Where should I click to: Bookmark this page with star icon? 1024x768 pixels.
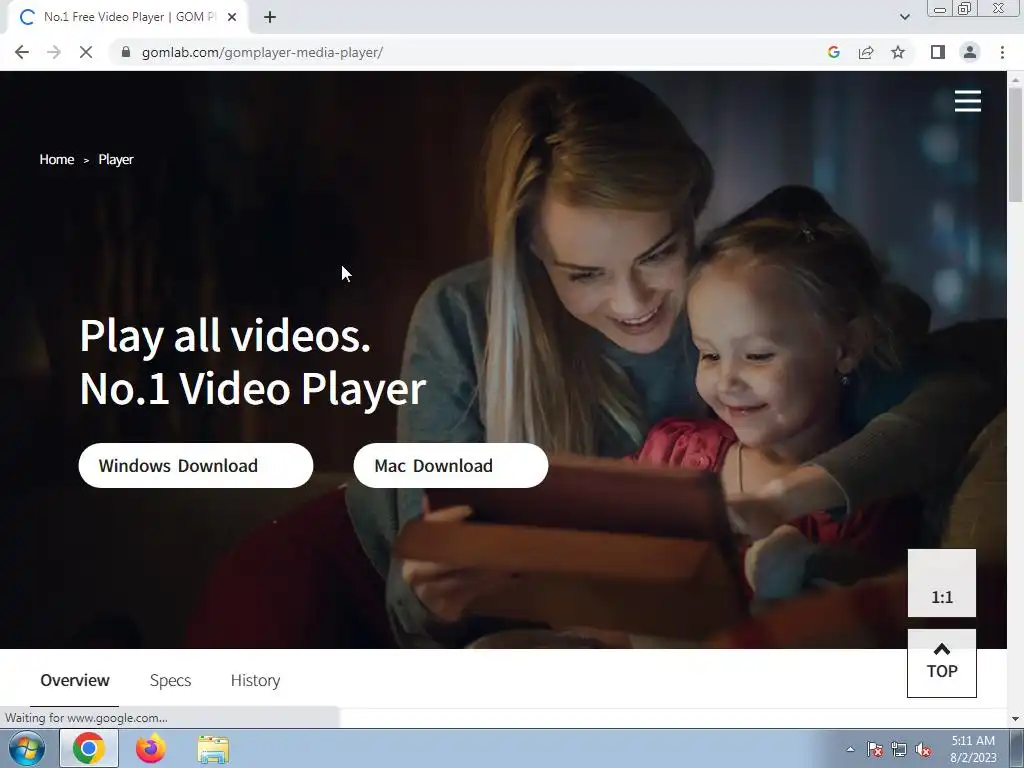pos(898,52)
